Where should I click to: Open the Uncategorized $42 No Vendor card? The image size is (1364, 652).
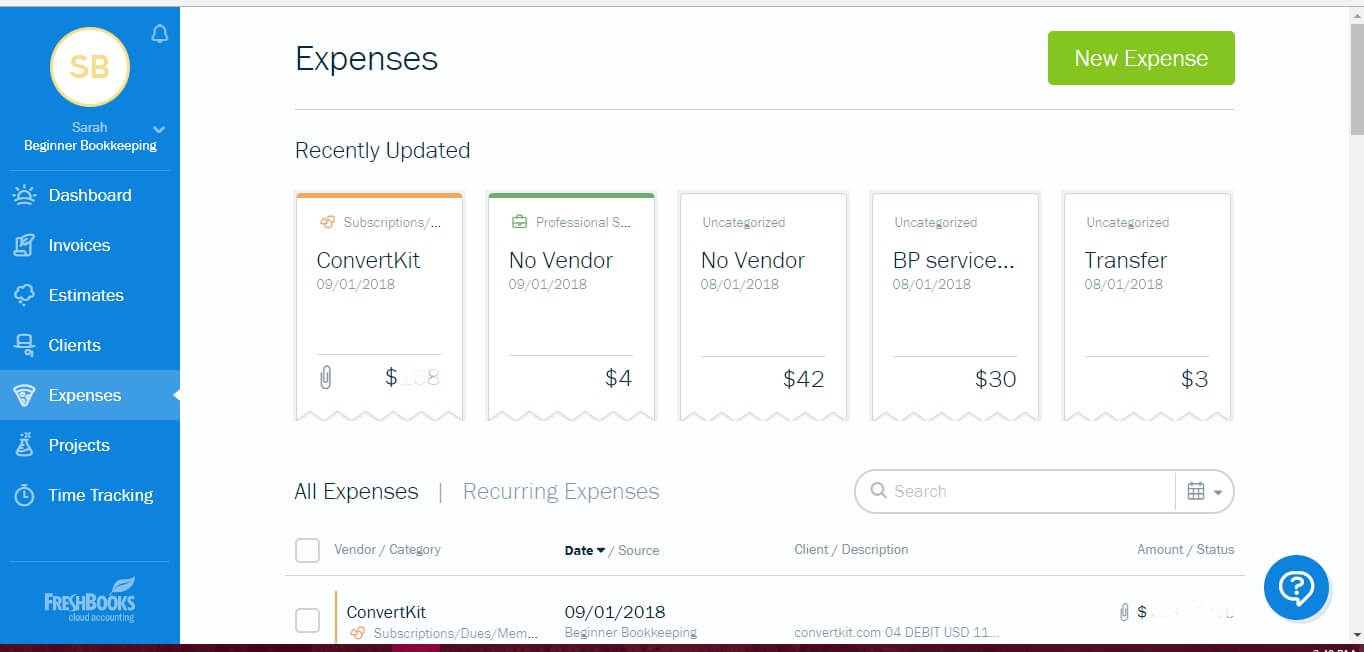[763, 305]
